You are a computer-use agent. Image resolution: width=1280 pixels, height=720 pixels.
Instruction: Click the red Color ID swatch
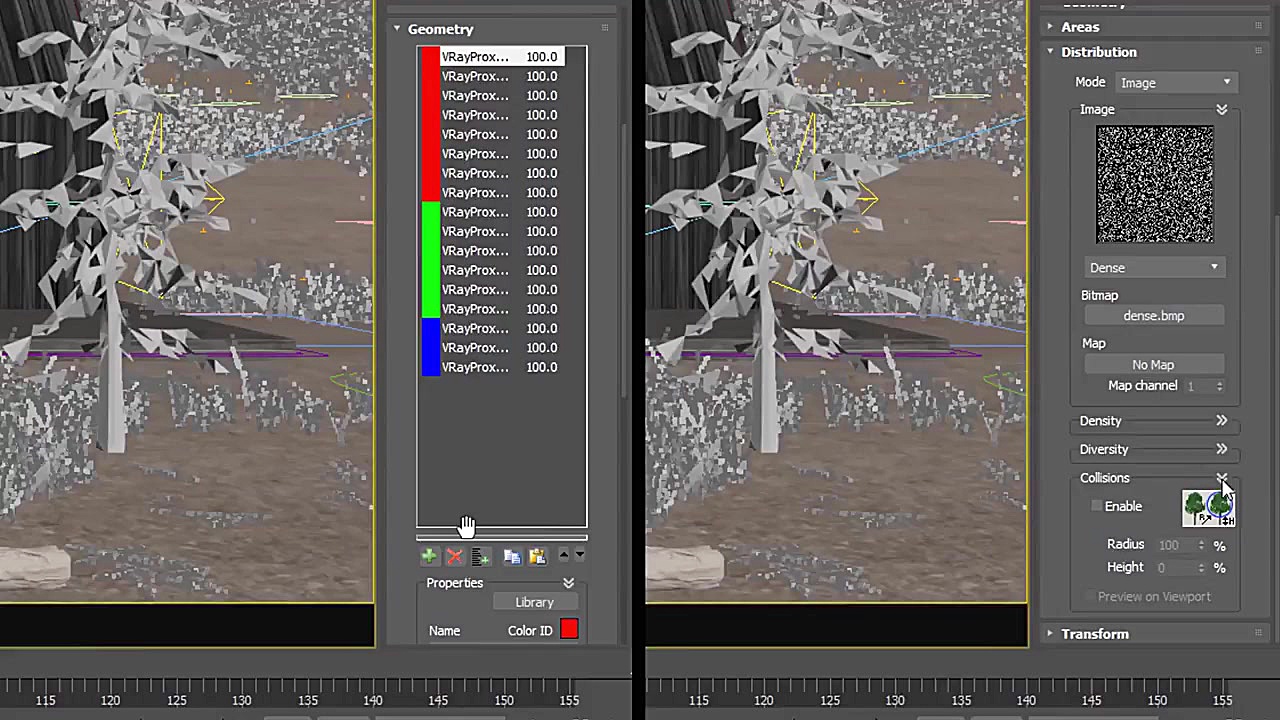coord(569,630)
